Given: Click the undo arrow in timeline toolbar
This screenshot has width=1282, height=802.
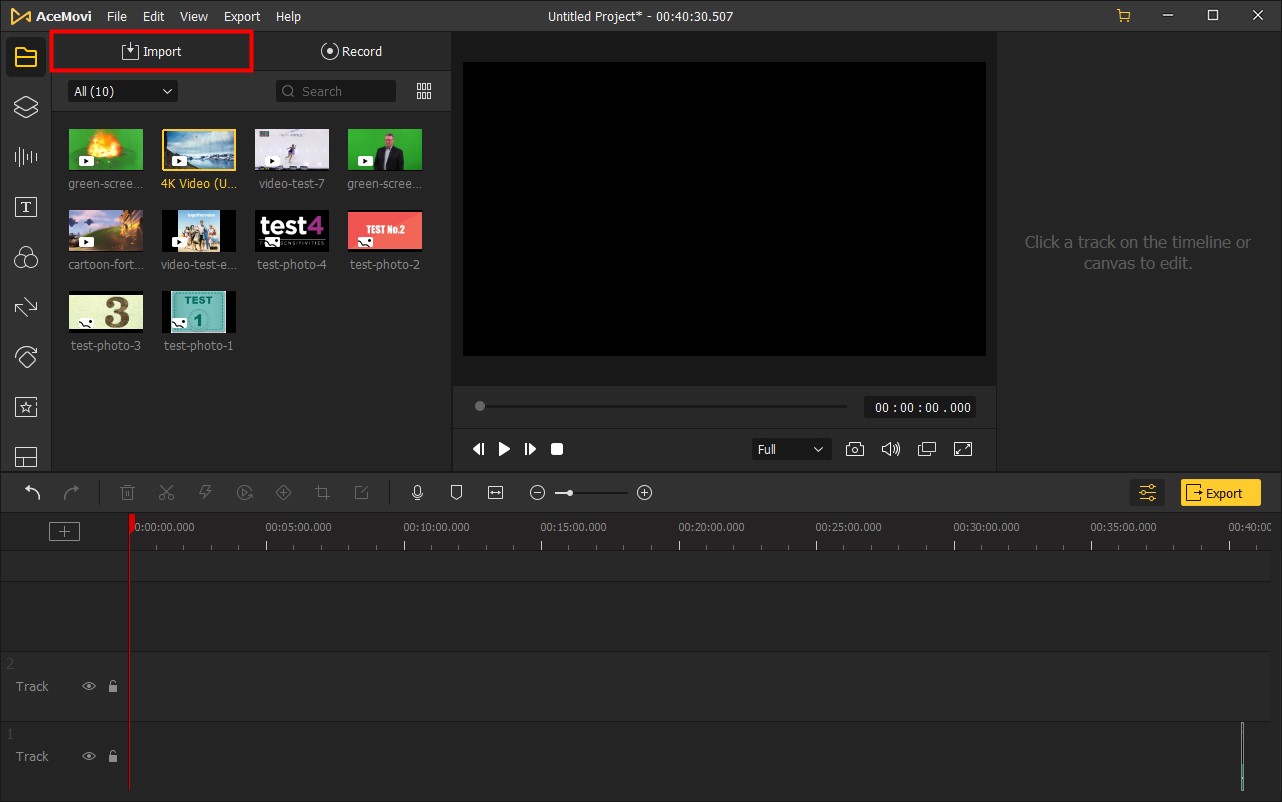Looking at the screenshot, I should pos(33,492).
